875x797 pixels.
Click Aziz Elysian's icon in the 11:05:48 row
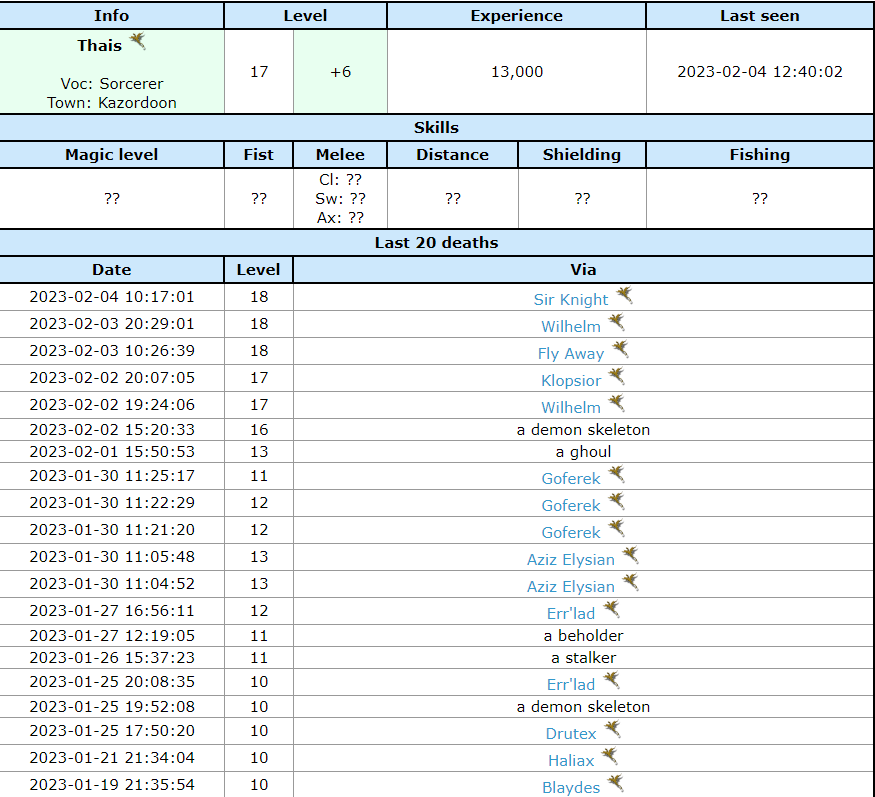(630, 556)
